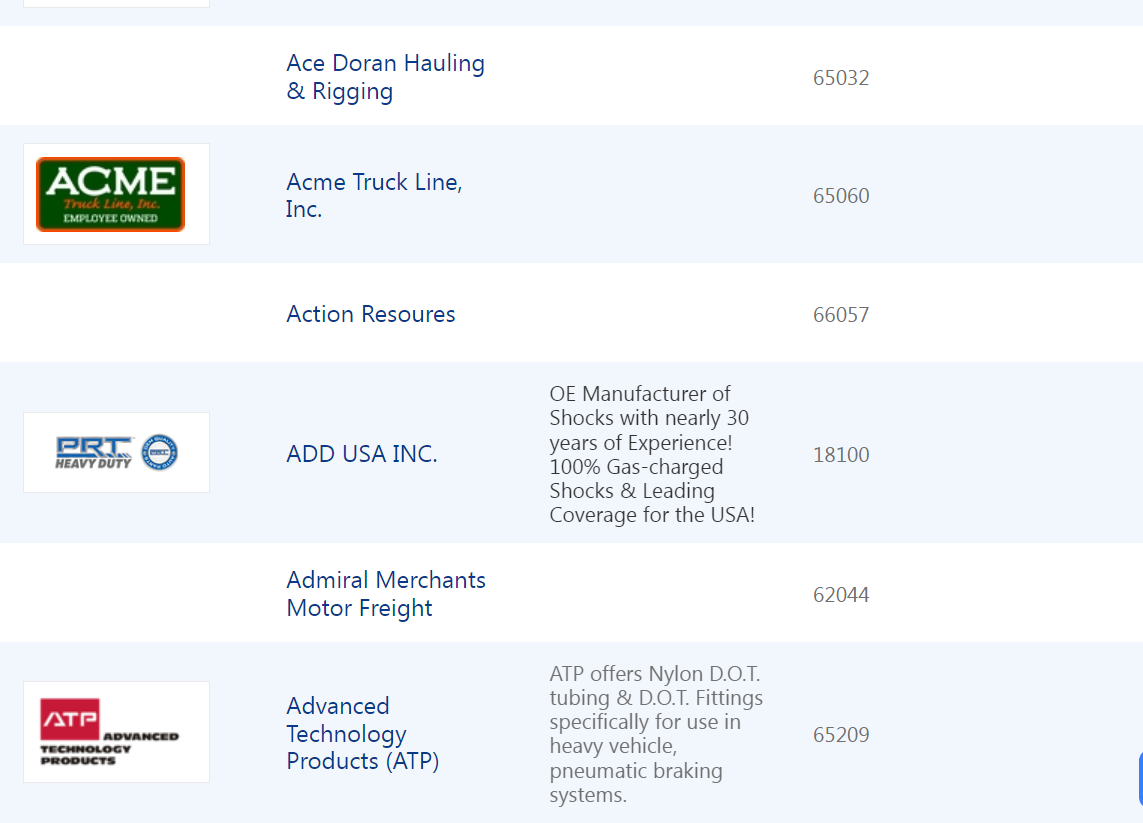
Task: Click booth number 65060
Action: click(x=841, y=196)
